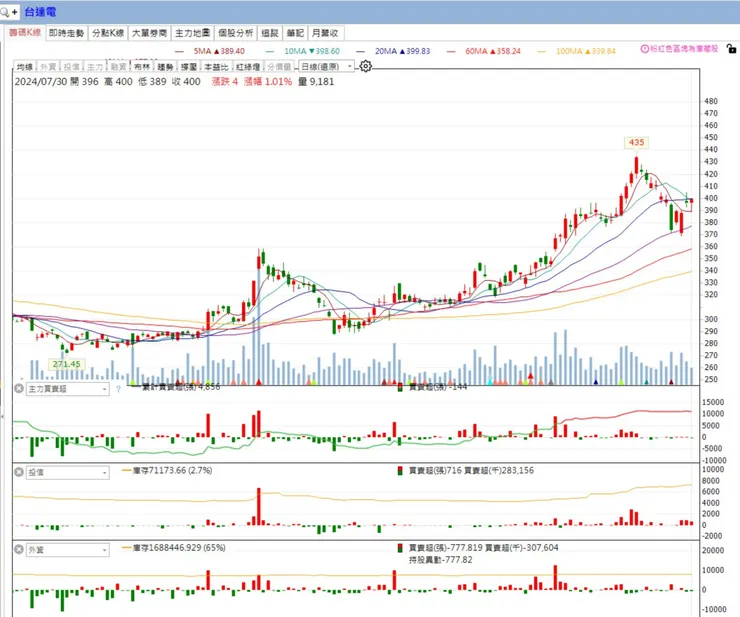Toggle the 布林 Bollinger band overlay
The image size is (740, 617).
(142, 67)
